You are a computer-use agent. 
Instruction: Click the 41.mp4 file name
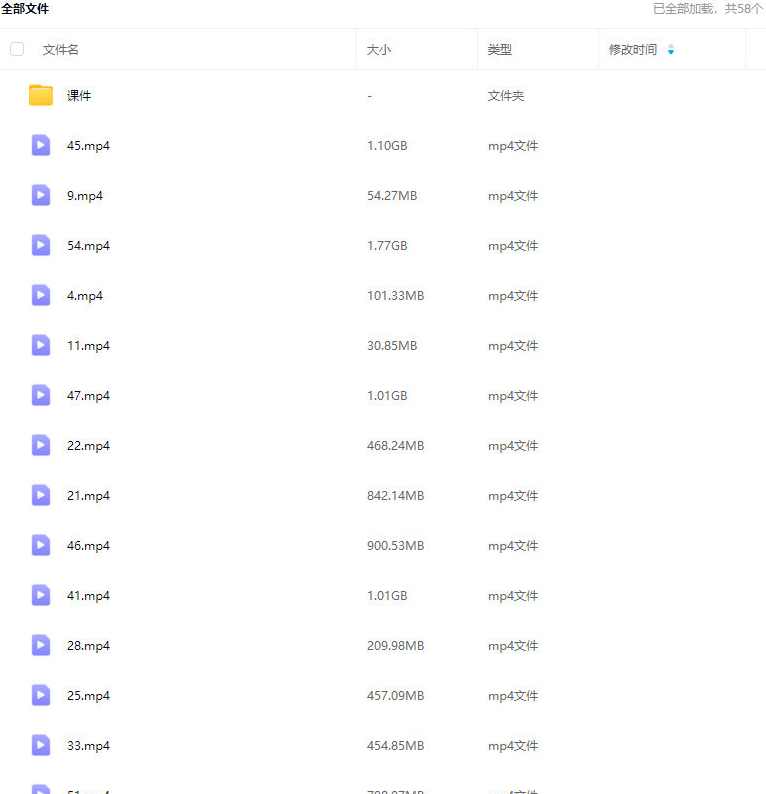[x=88, y=596]
